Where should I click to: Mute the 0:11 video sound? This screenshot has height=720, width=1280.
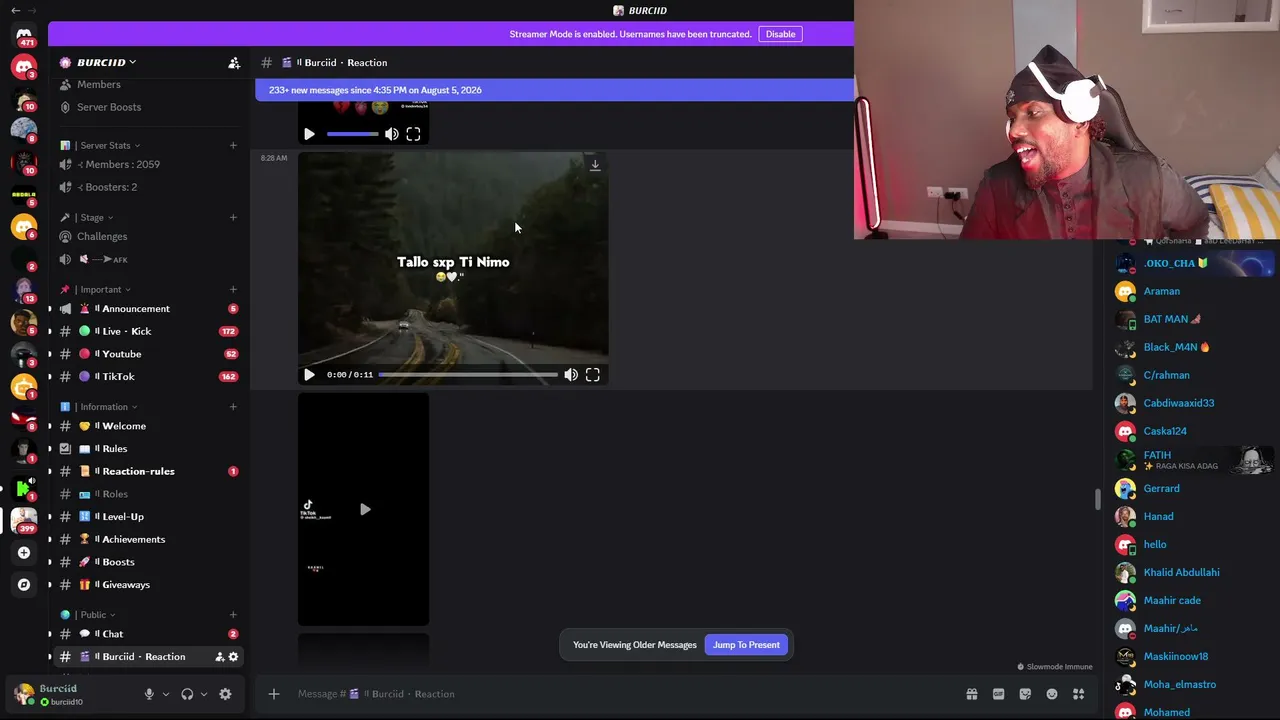point(571,375)
